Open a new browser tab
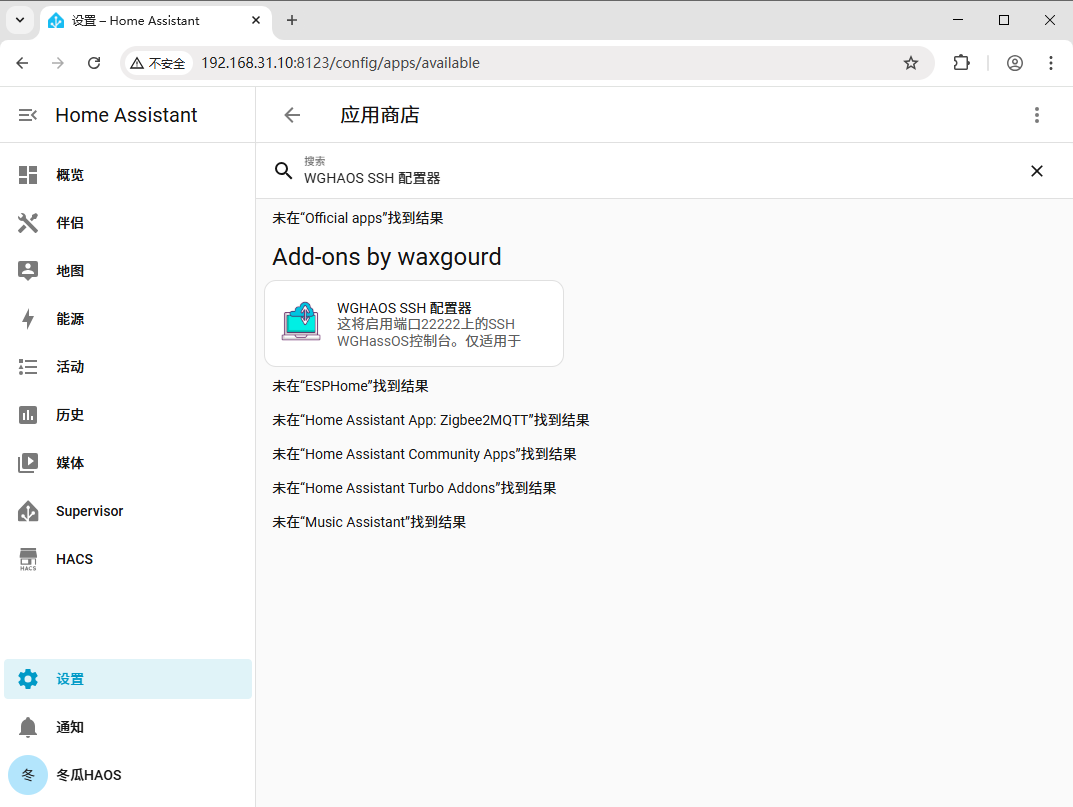1073x807 pixels. 292,21
